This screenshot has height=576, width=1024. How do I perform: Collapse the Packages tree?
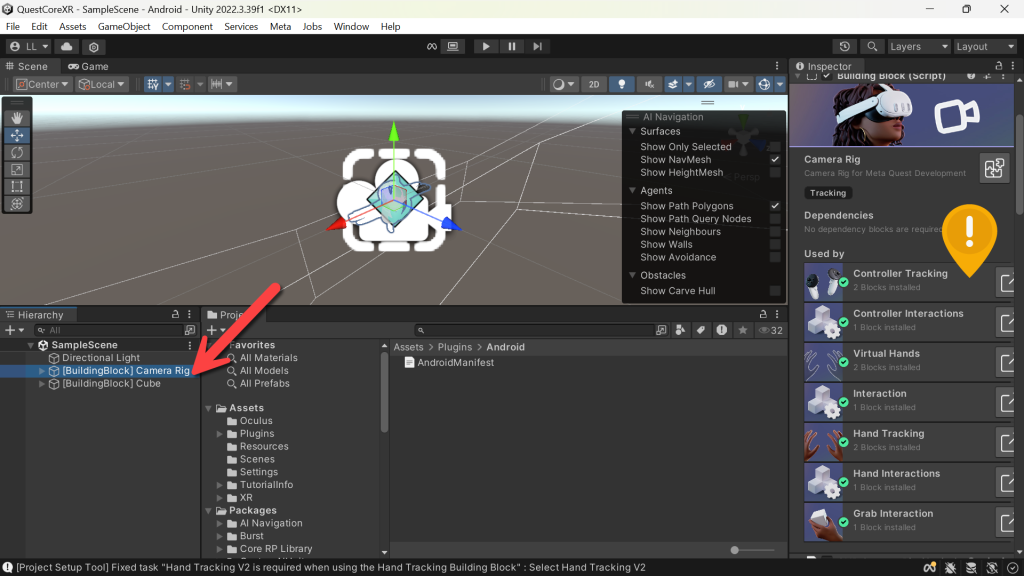pos(209,511)
